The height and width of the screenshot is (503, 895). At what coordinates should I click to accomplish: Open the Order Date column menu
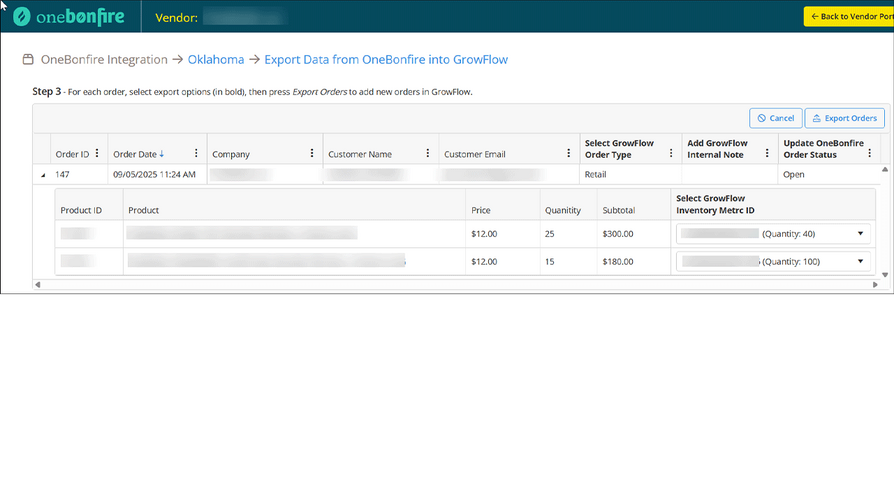[x=196, y=154]
